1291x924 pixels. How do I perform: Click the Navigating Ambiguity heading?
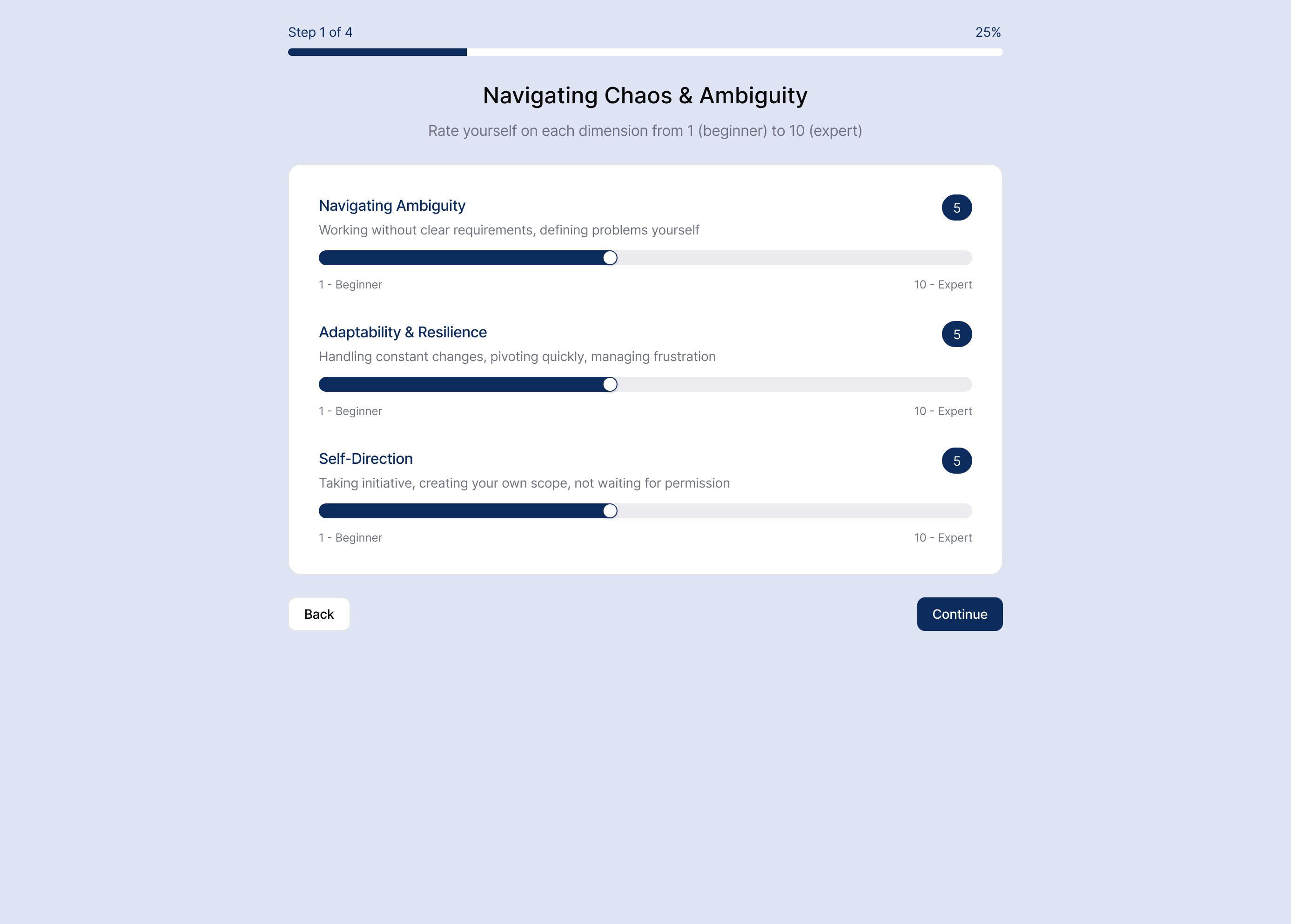click(392, 205)
